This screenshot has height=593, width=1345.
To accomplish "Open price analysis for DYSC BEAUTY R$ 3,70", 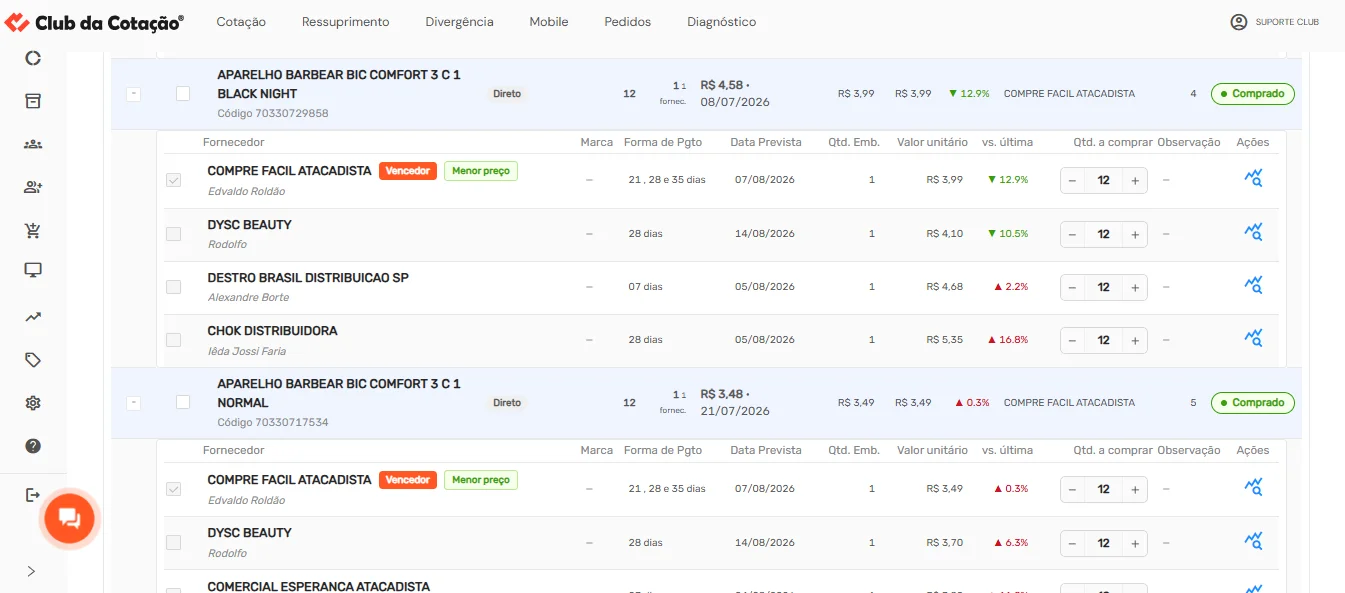I will 1253,542.
